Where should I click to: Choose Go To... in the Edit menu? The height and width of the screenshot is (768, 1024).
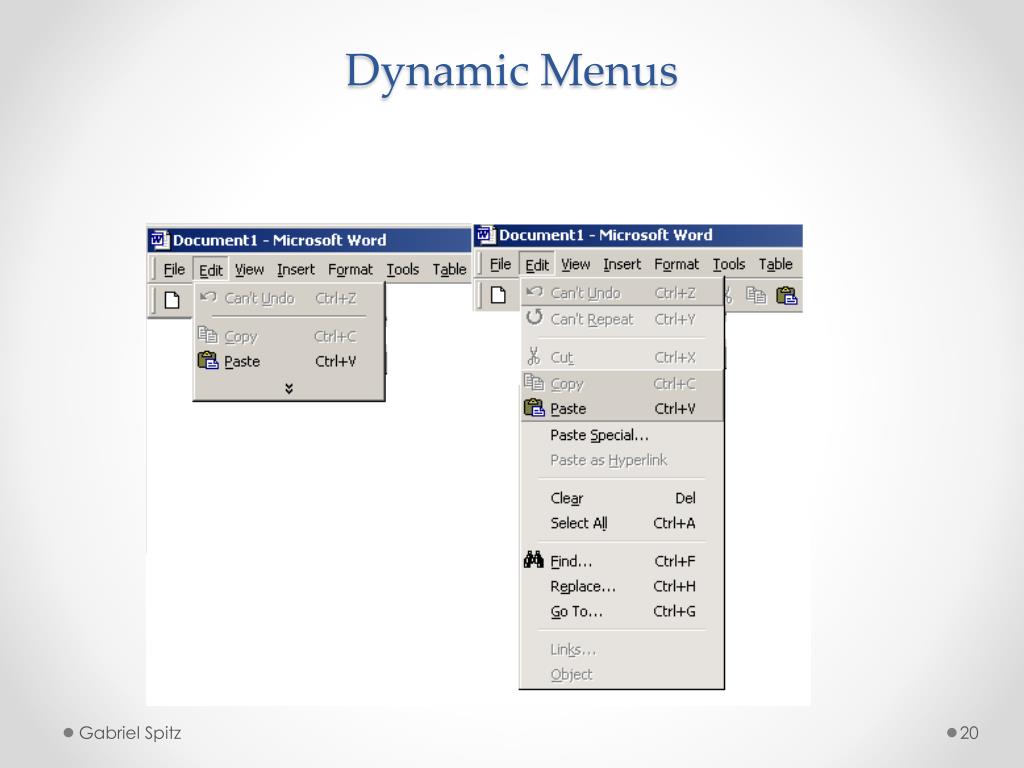coord(622,612)
